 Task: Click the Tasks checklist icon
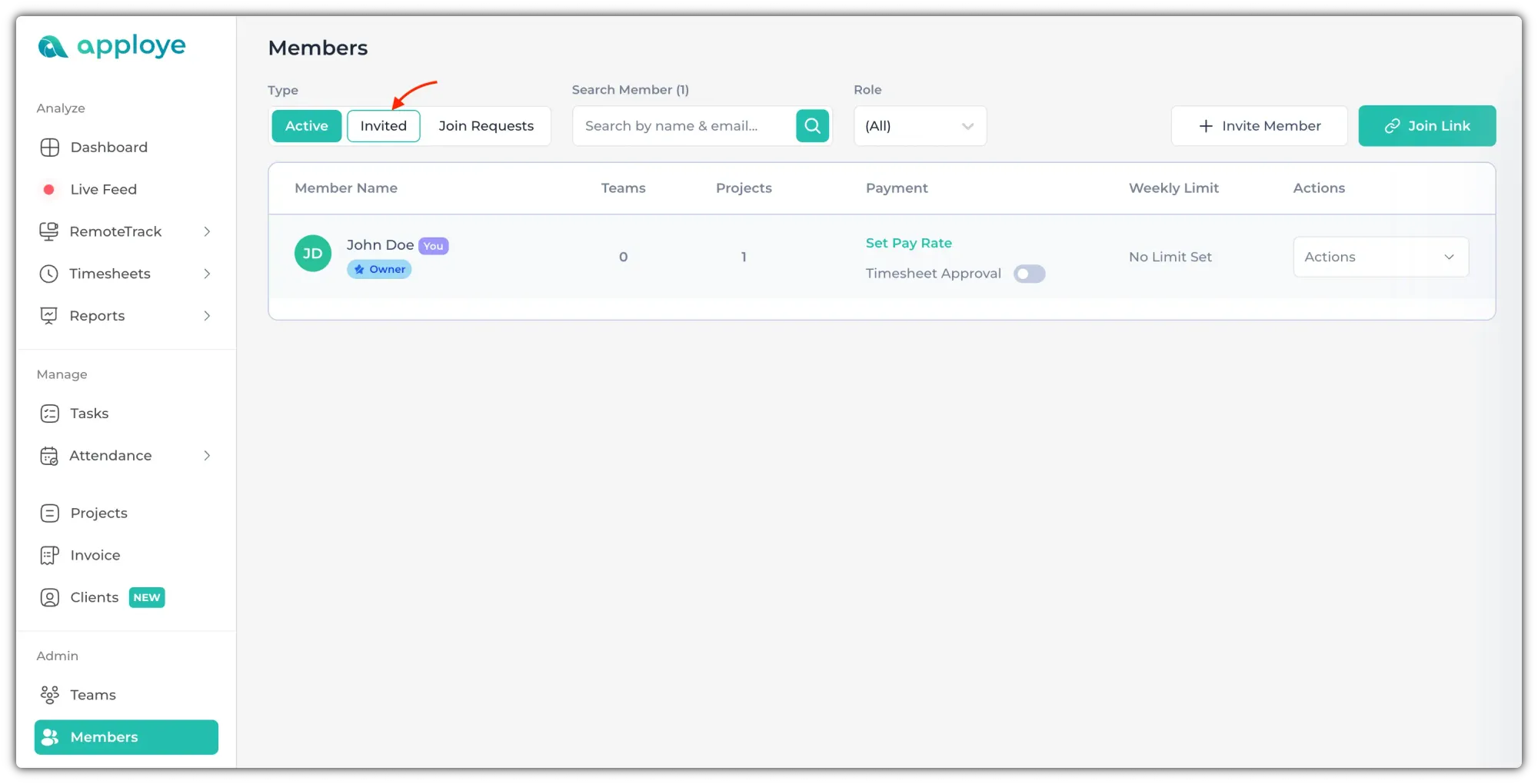(49, 414)
